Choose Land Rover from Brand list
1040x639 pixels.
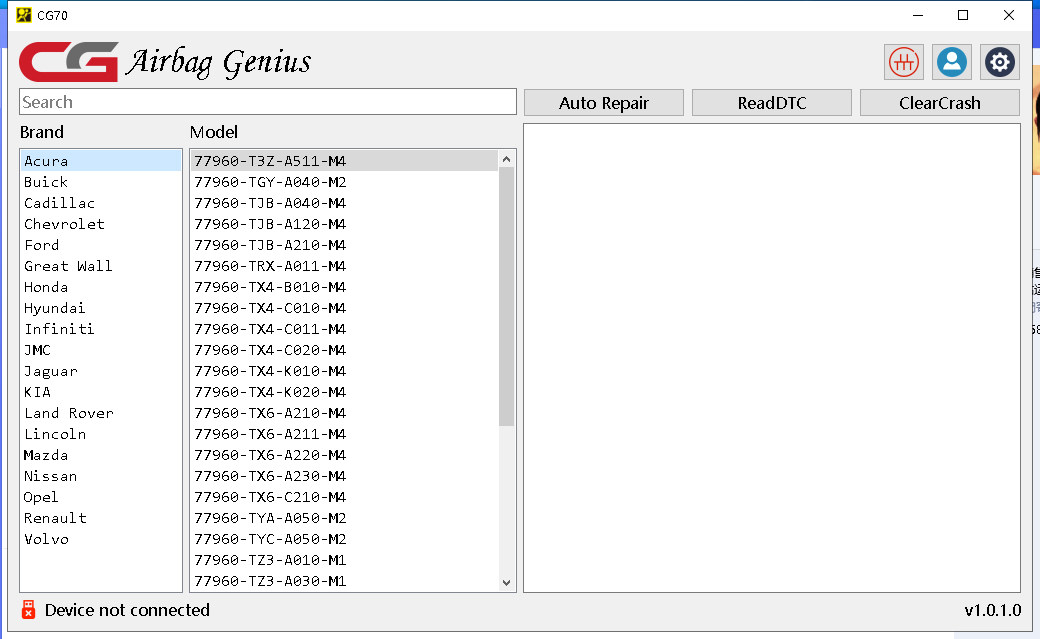pyautogui.click(x=69, y=413)
